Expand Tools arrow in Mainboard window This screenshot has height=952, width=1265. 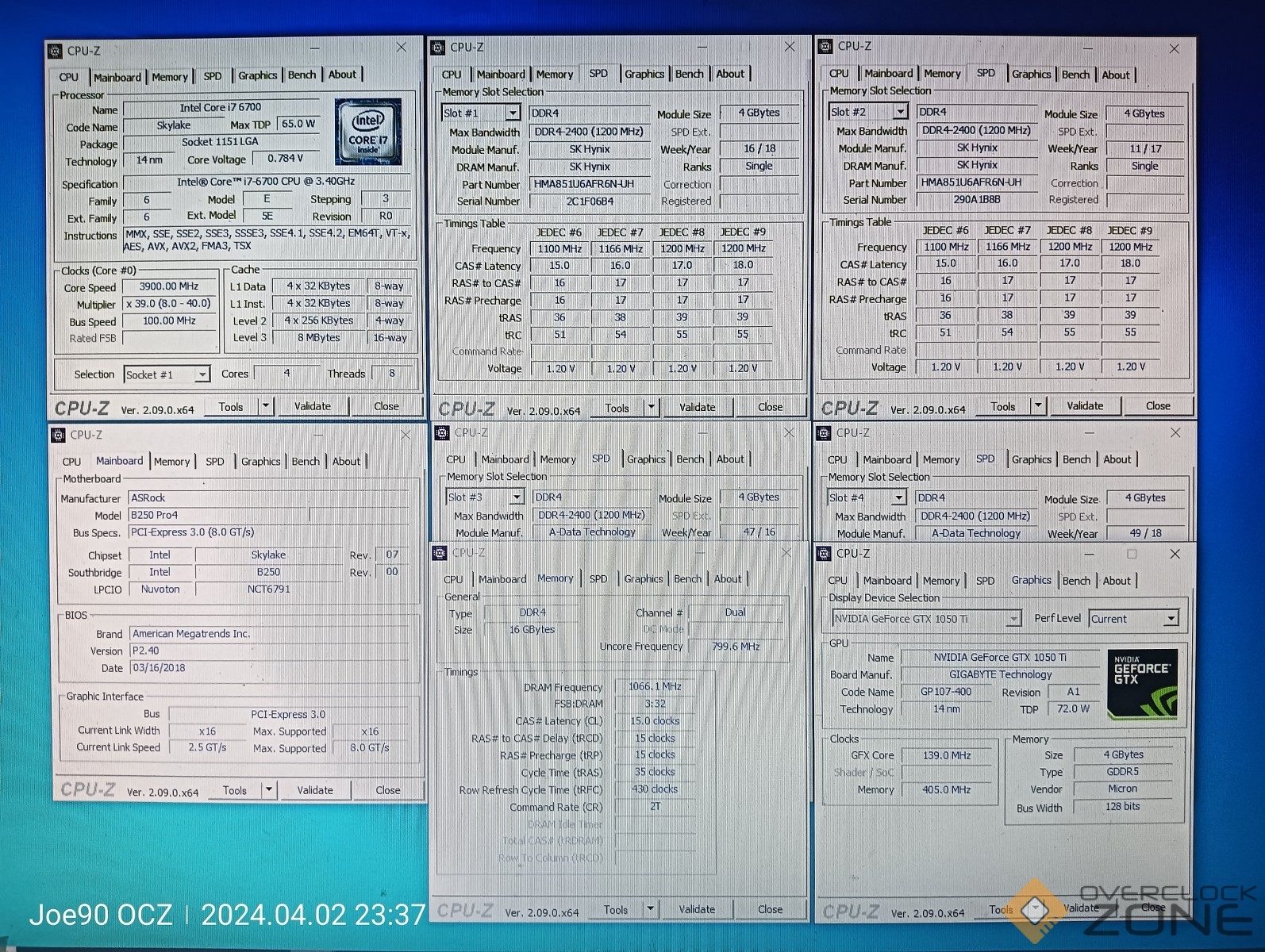click(268, 790)
